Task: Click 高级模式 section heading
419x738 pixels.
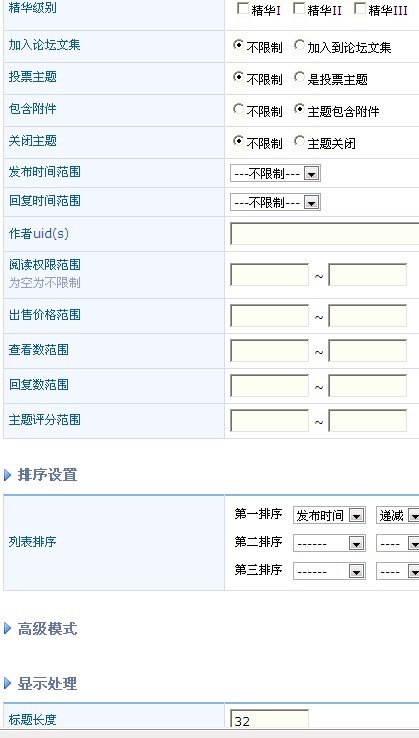Action: [x=48, y=628]
